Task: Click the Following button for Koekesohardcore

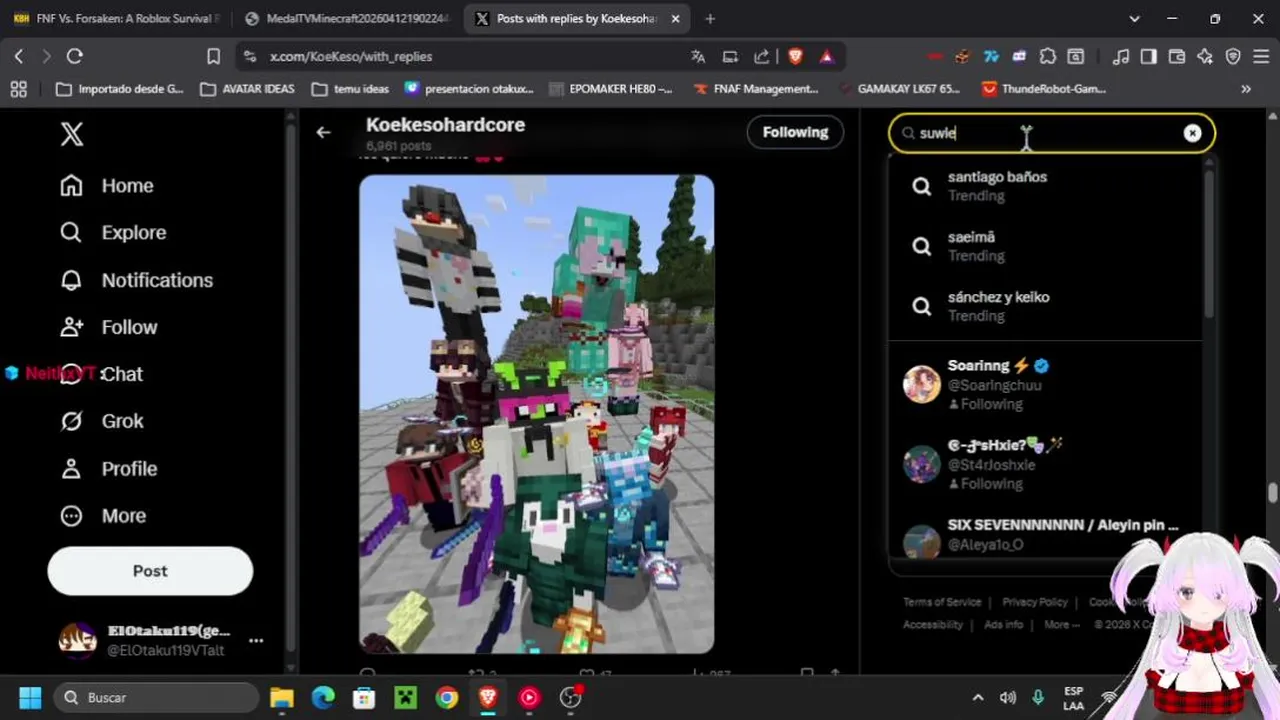Action: pyautogui.click(x=795, y=132)
